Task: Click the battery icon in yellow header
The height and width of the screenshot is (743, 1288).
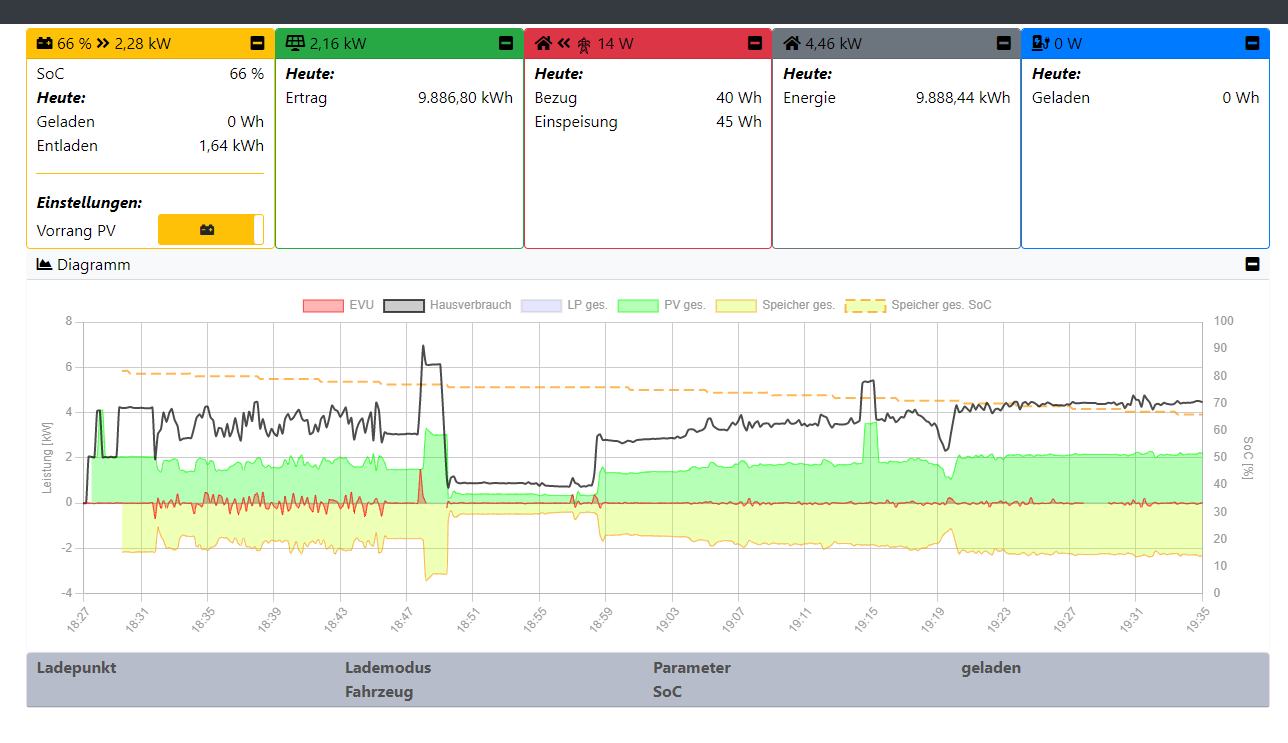Action: click(x=45, y=44)
